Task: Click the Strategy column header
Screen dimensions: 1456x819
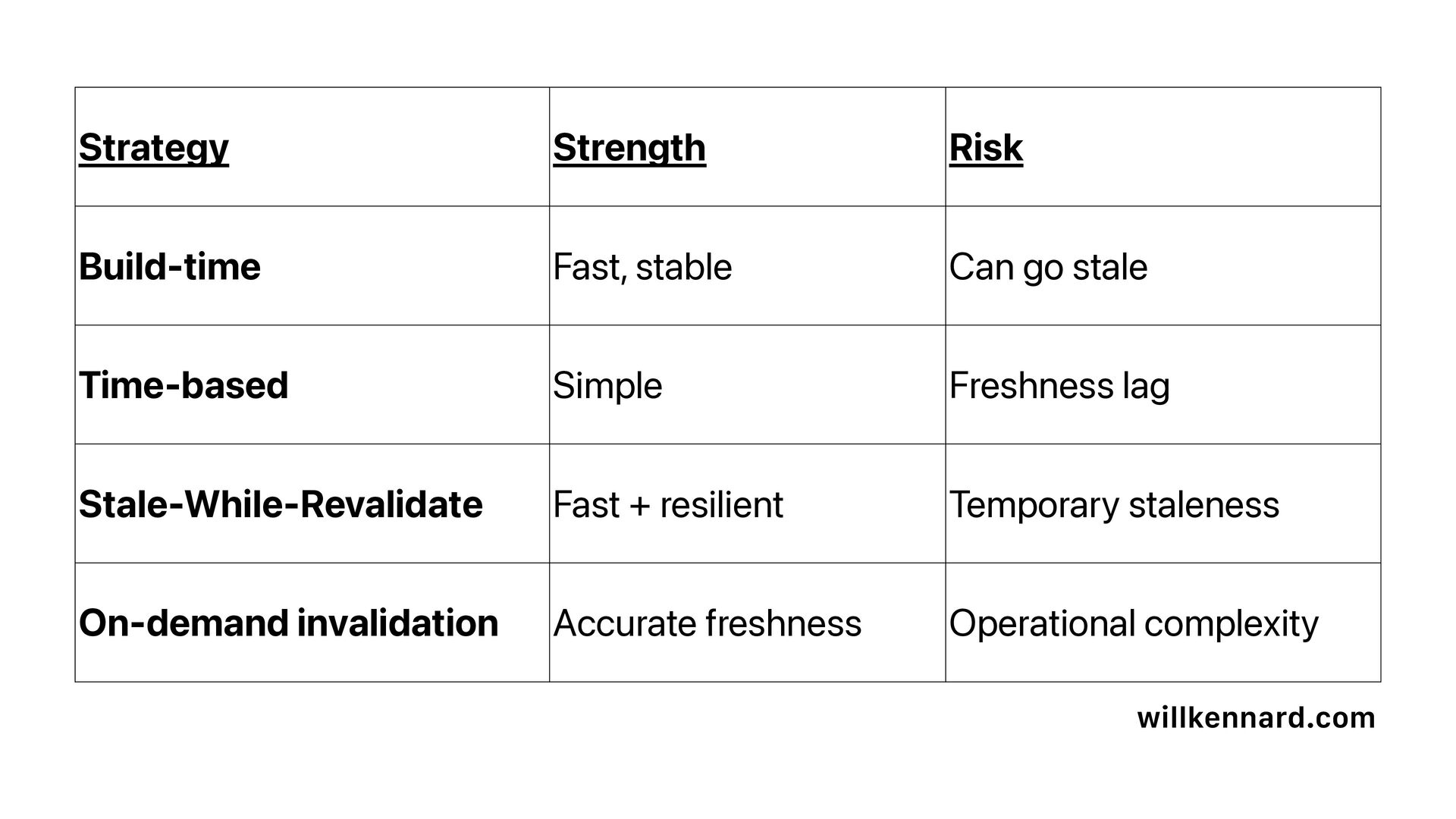Action: (x=312, y=147)
